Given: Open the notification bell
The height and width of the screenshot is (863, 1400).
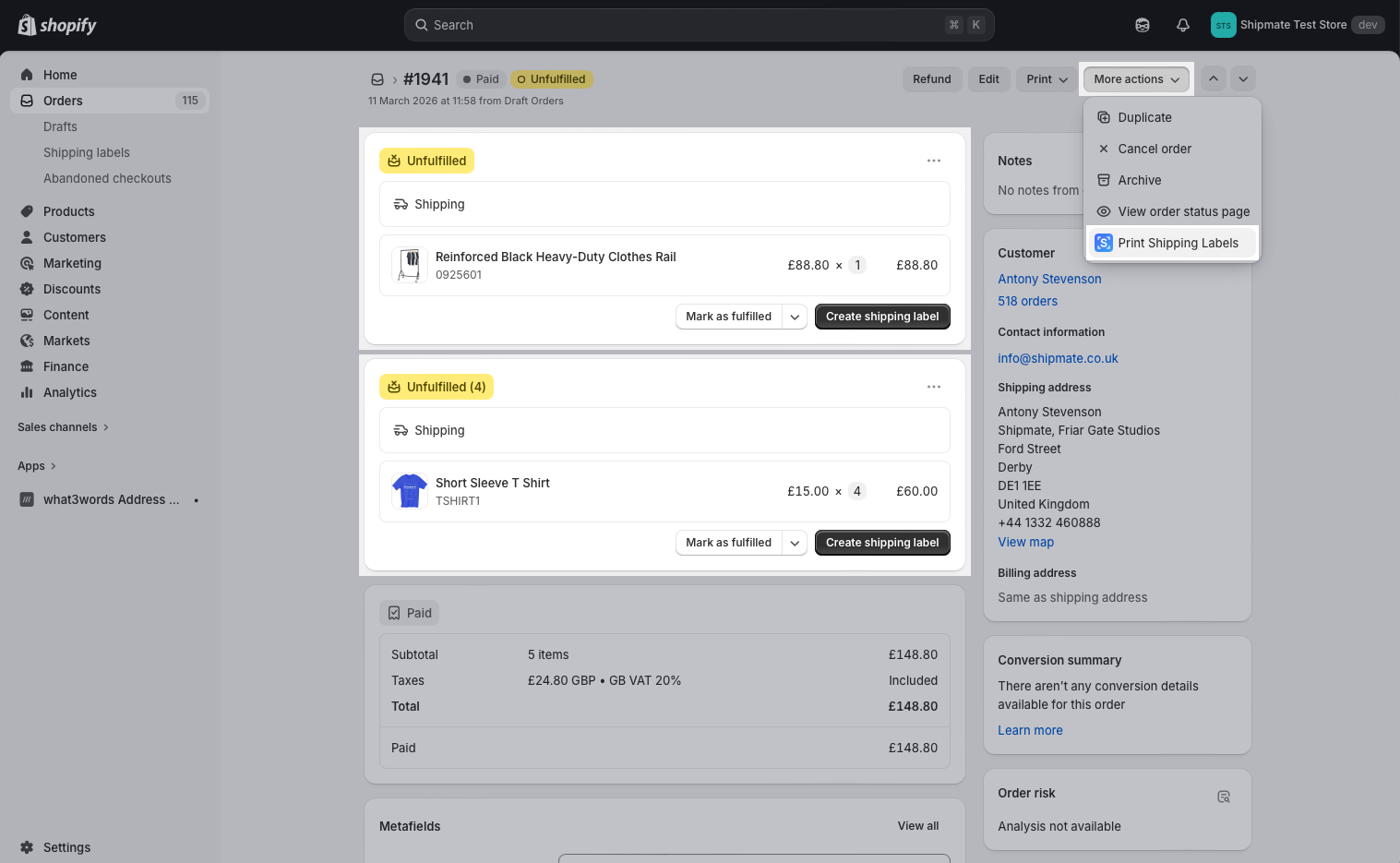Looking at the screenshot, I should pos(1182,25).
